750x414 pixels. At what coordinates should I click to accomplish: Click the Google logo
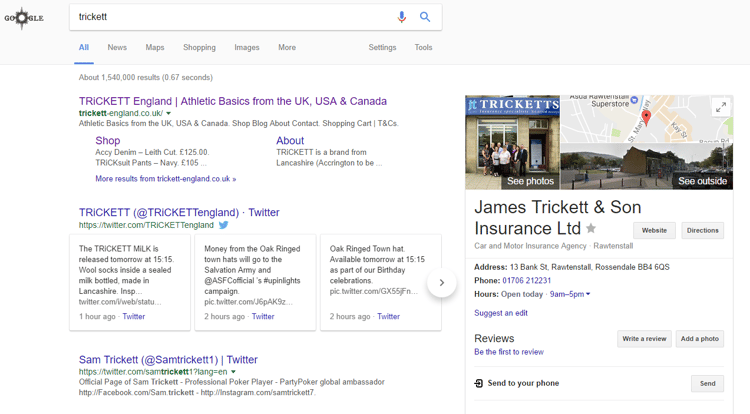point(22,18)
